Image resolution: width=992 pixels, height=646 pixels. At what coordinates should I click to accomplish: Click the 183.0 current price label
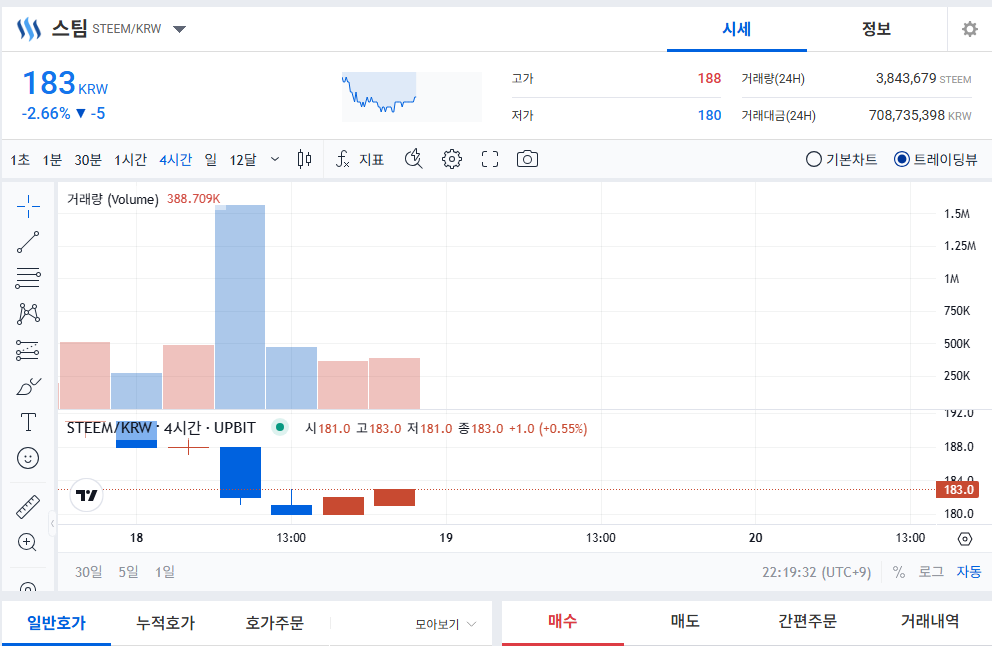pos(957,490)
